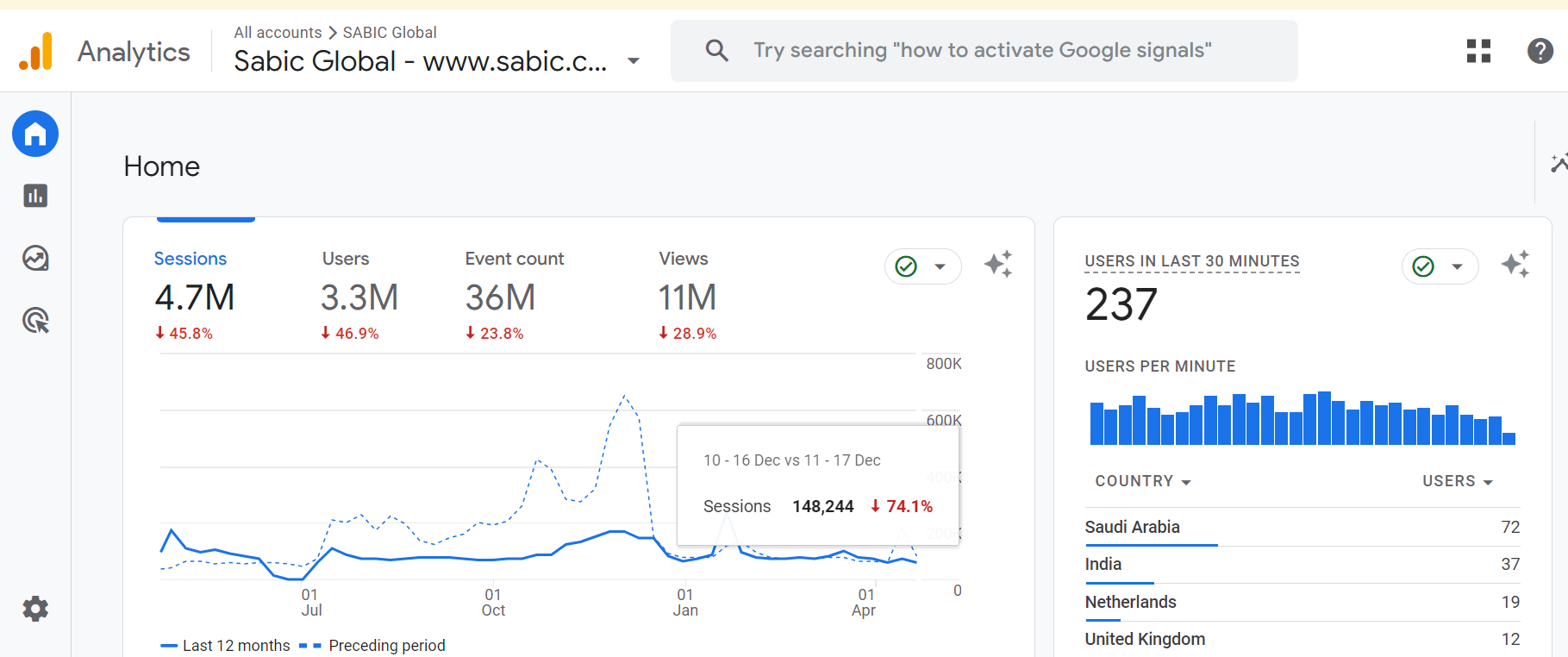1568x657 pixels.
Task: Open the Reports bar-chart icon in sidebar
Action: pos(35,196)
